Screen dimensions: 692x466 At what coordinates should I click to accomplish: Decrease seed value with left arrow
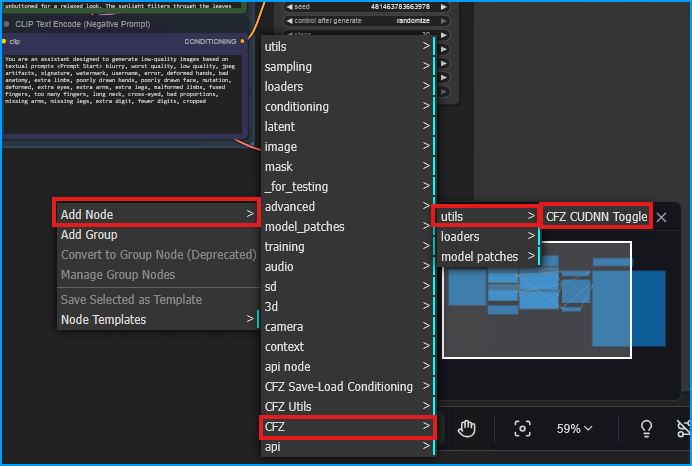pyautogui.click(x=290, y=7)
